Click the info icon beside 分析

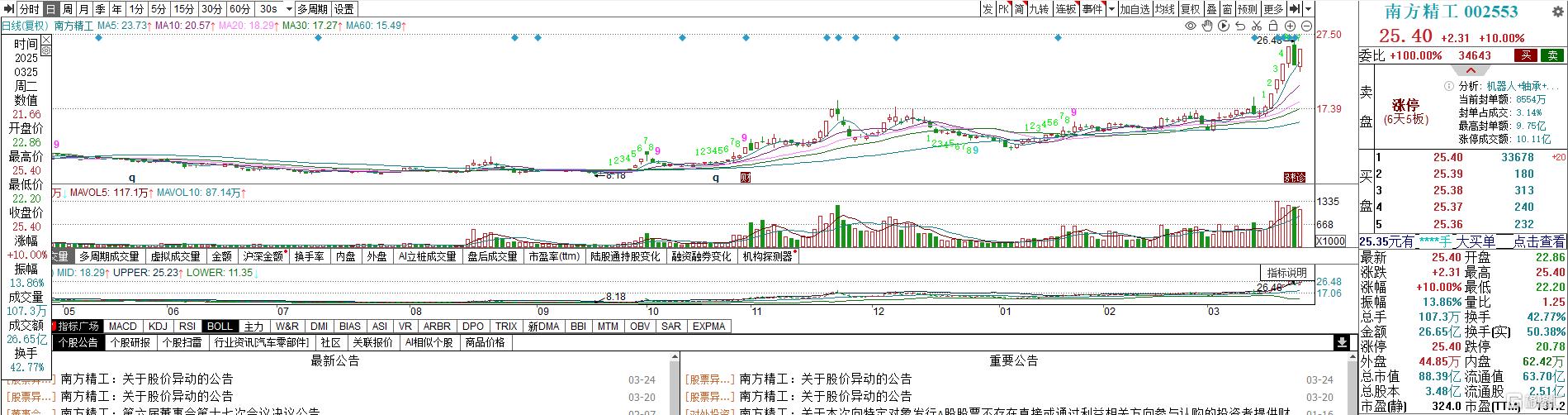[x=1448, y=86]
